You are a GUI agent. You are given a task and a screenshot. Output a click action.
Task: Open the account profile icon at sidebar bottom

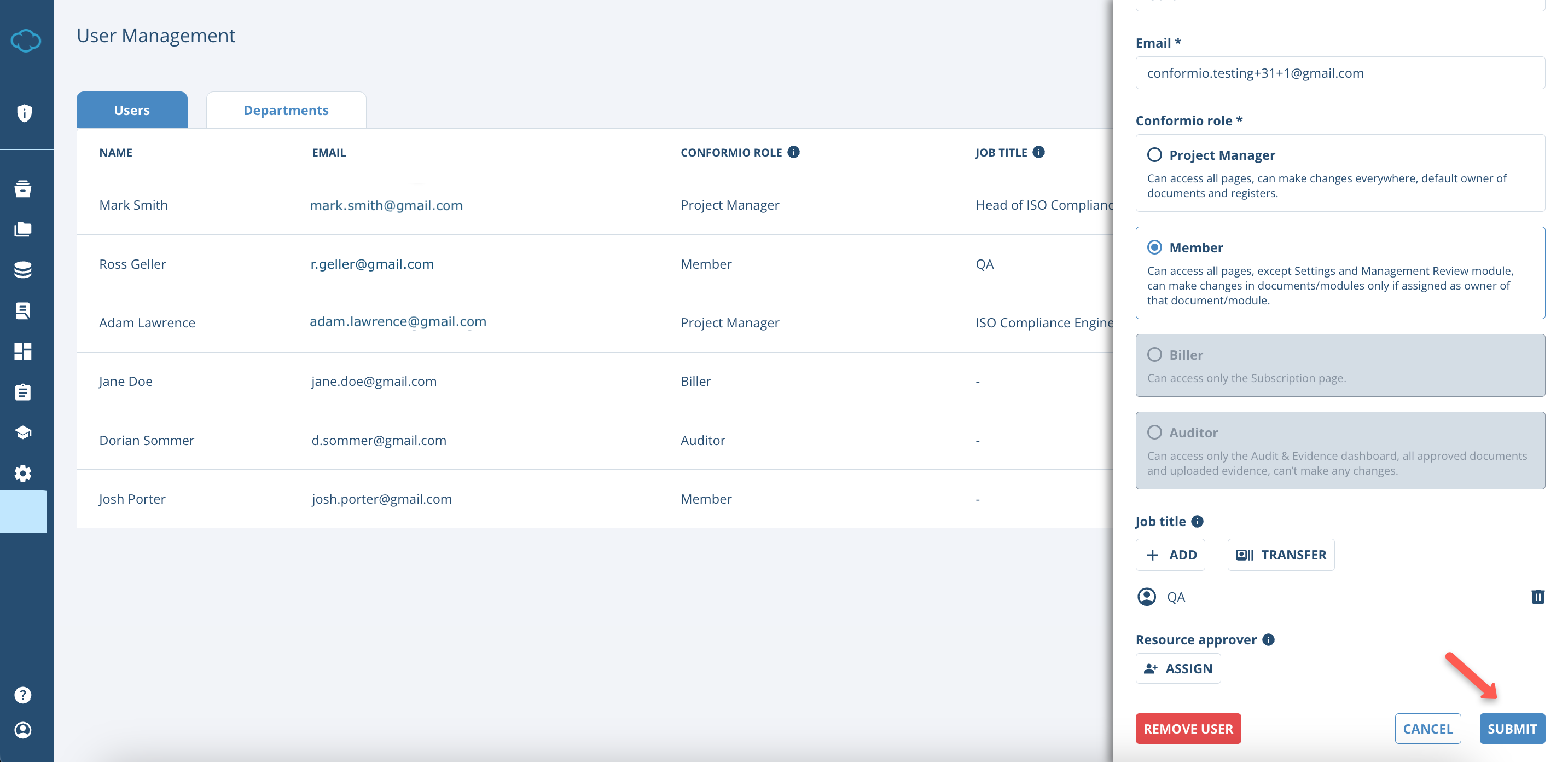tap(22, 730)
